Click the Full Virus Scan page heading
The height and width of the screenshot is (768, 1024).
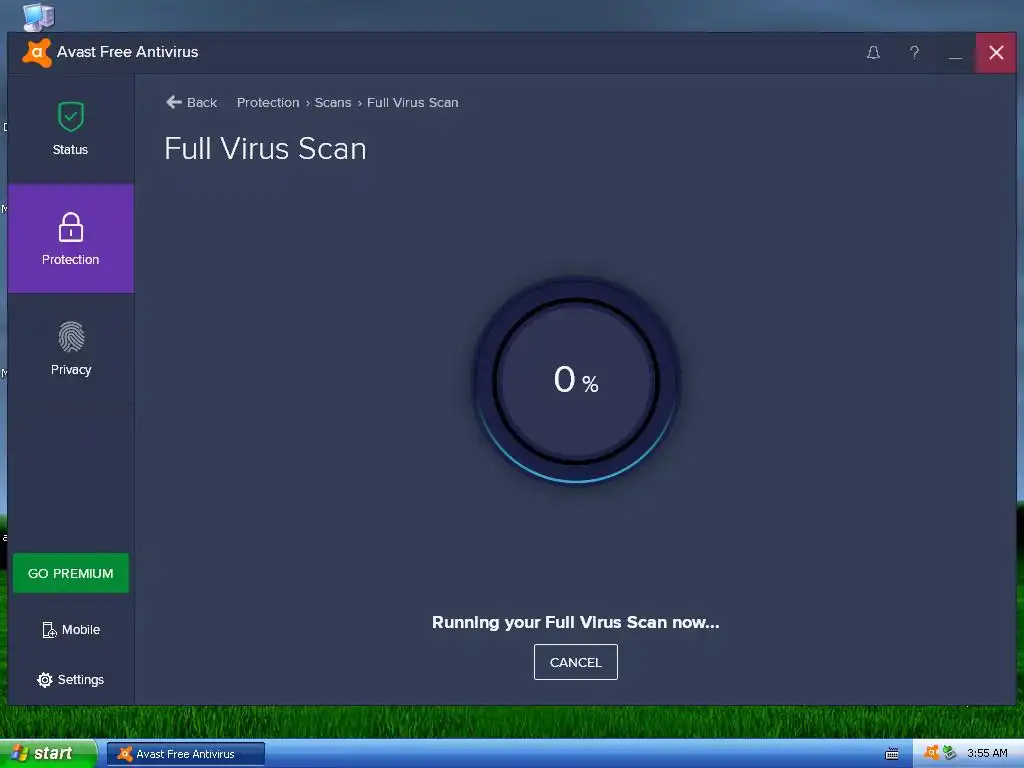click(265, 149)
